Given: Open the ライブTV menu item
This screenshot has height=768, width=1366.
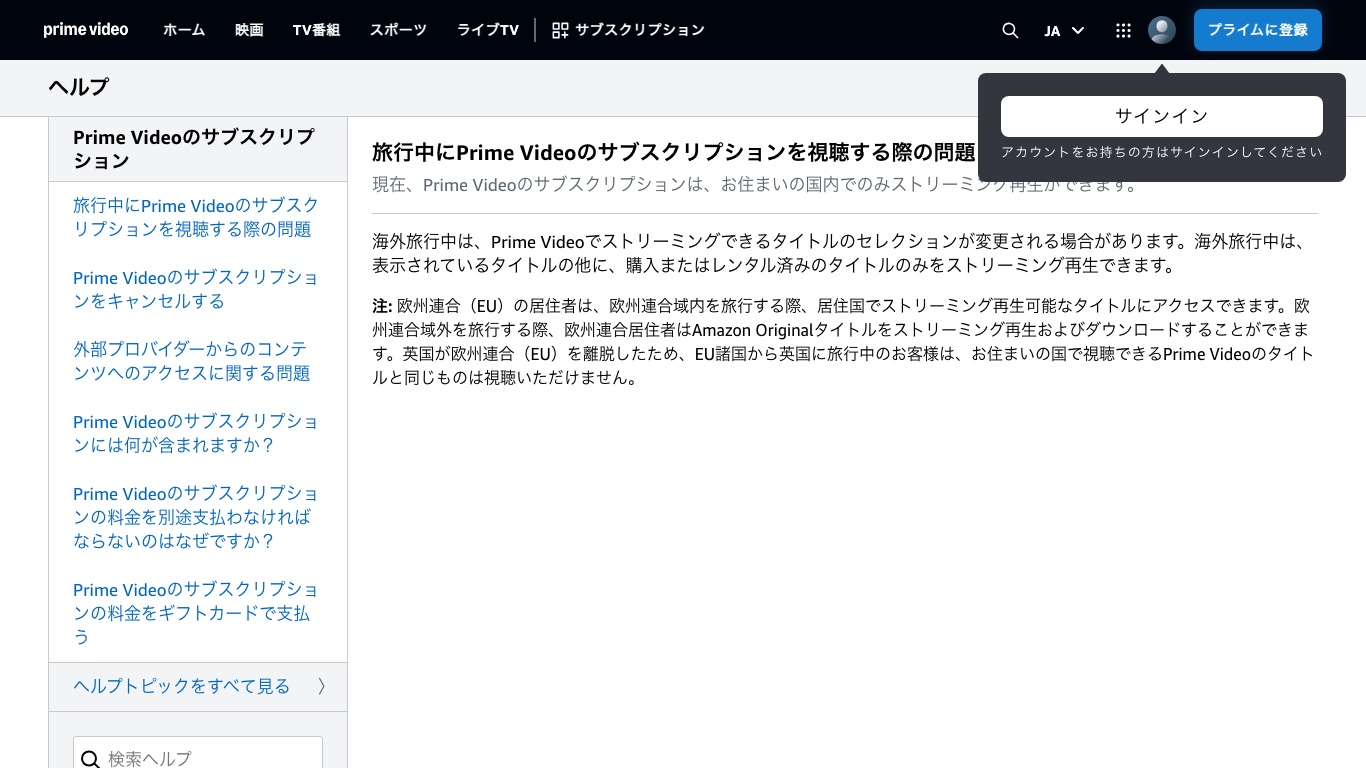Looking at the screenshot, I should (488, 30).
